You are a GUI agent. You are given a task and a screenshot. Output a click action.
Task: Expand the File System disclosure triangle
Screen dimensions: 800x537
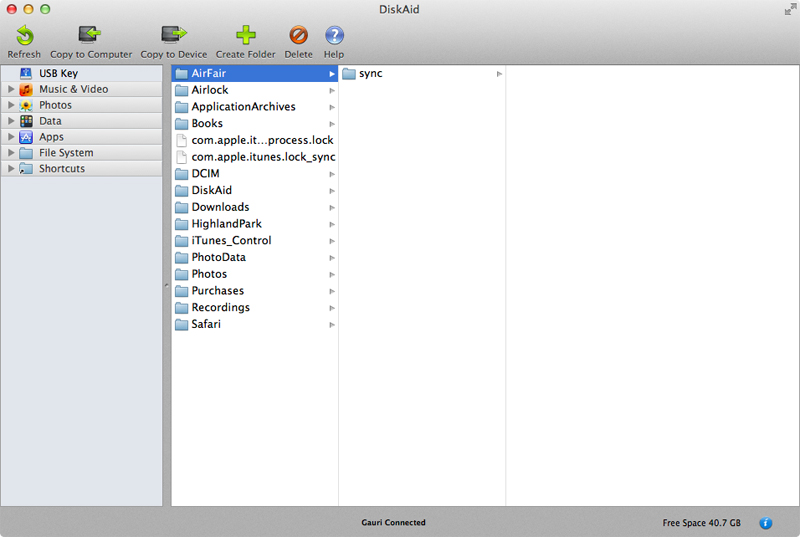(11, 152)
